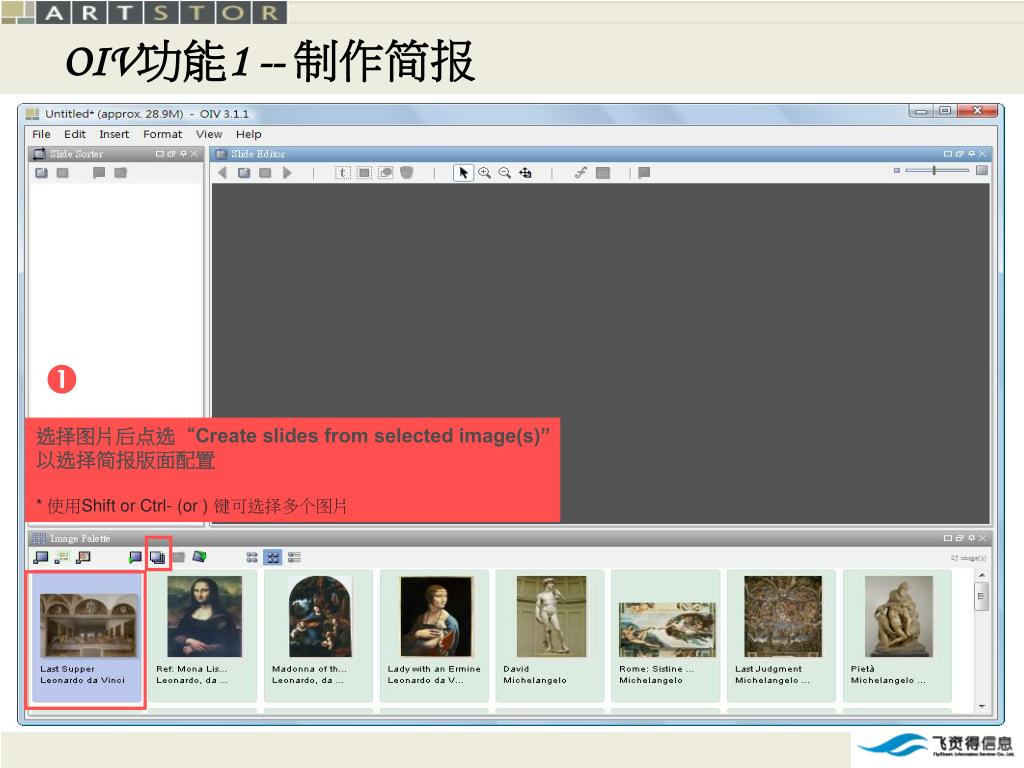This screenshot has height=768, width=1024.
Task: Open the View menu
Action: point(209,134)
